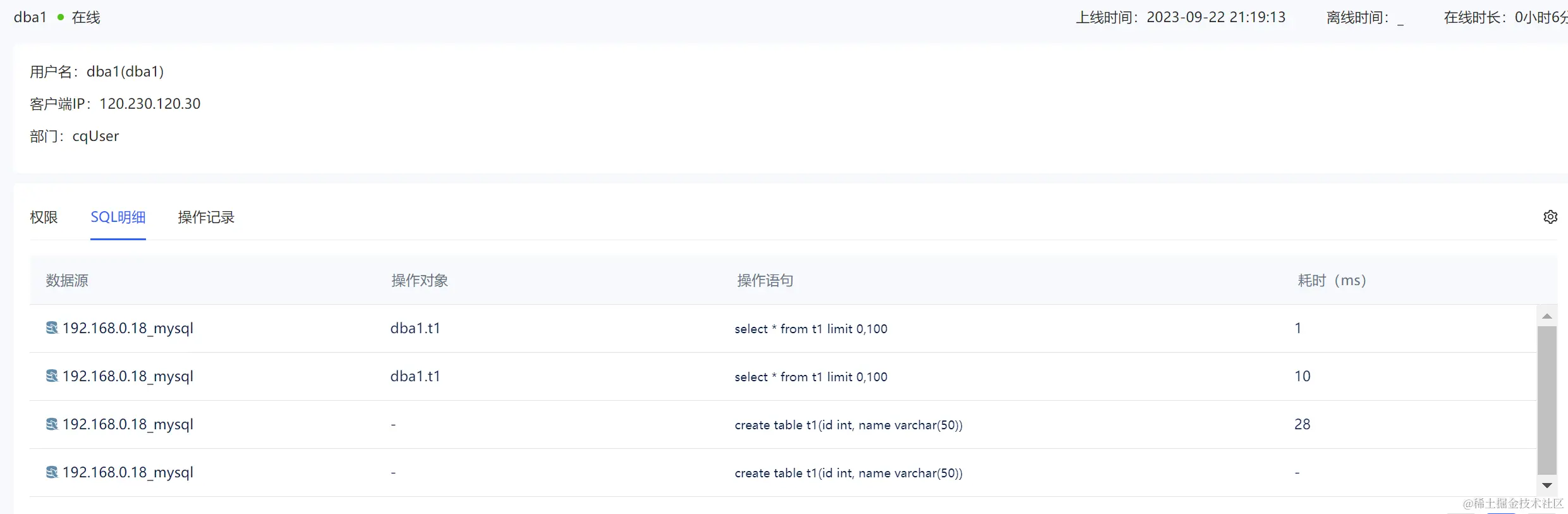Click the dba1 title at top
Screen dimensions: 1568x514
click(x=30, y=17)
